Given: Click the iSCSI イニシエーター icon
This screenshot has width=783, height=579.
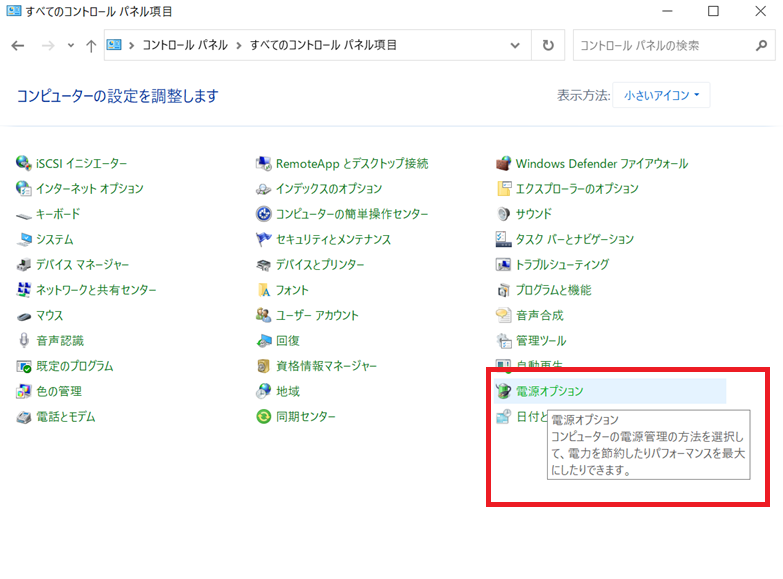Looking at the screenshot, I should point(24,163).
